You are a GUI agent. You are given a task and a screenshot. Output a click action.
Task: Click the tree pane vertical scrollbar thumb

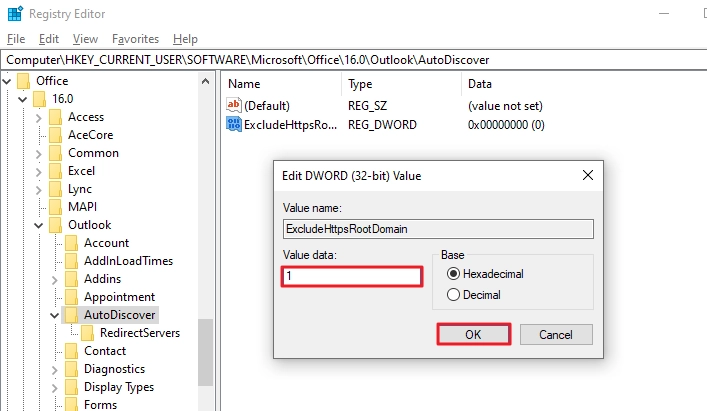pyautogui.click(x=206, y=352)
